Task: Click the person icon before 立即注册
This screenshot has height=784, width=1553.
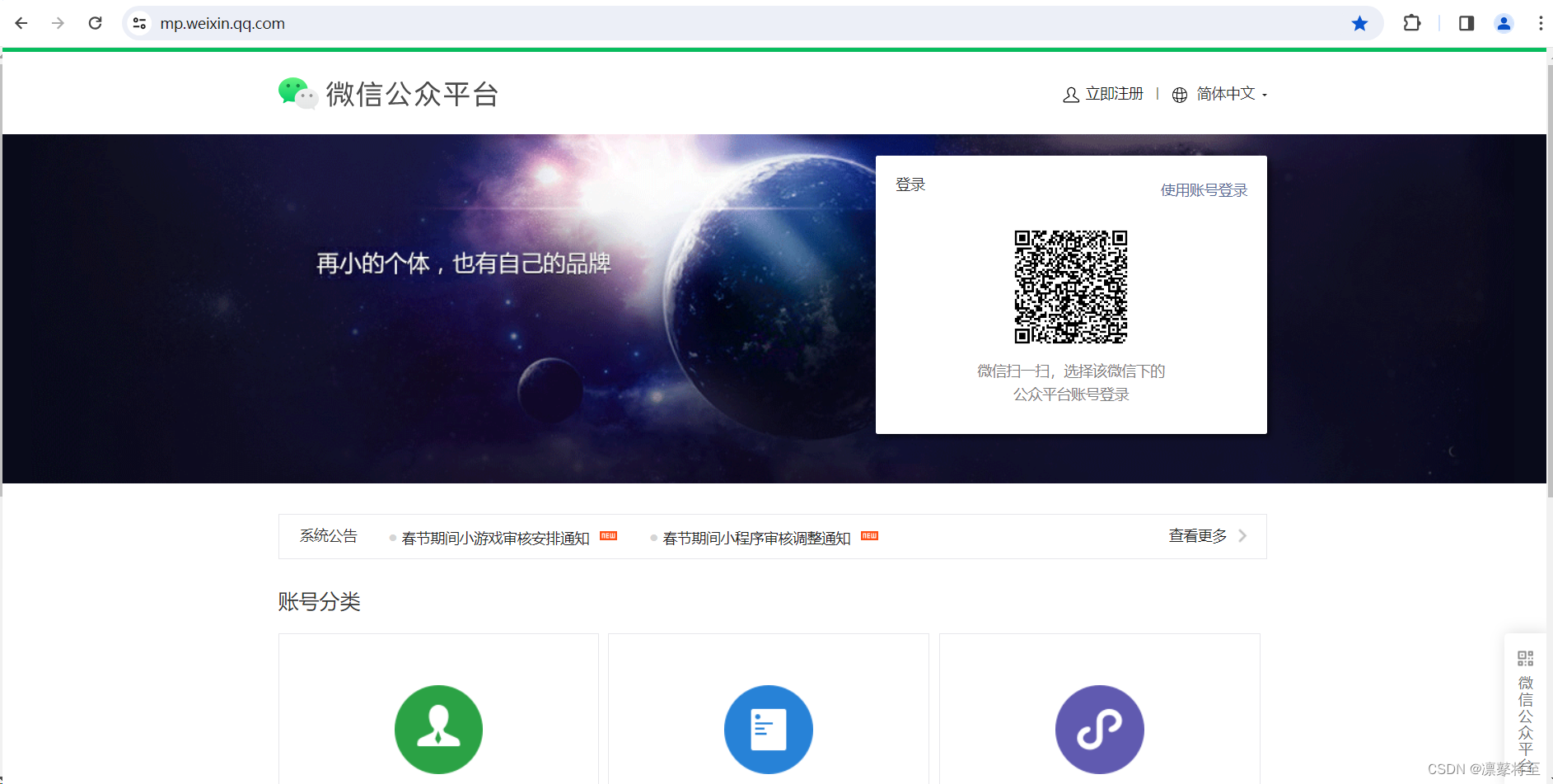Action: pos(1070,94)
